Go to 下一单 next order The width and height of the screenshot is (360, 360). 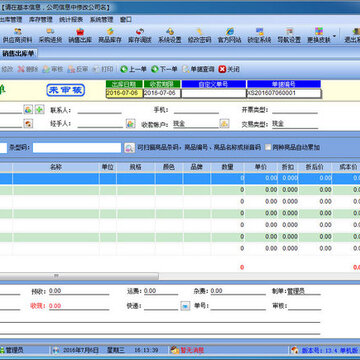[x=164, y=69]
